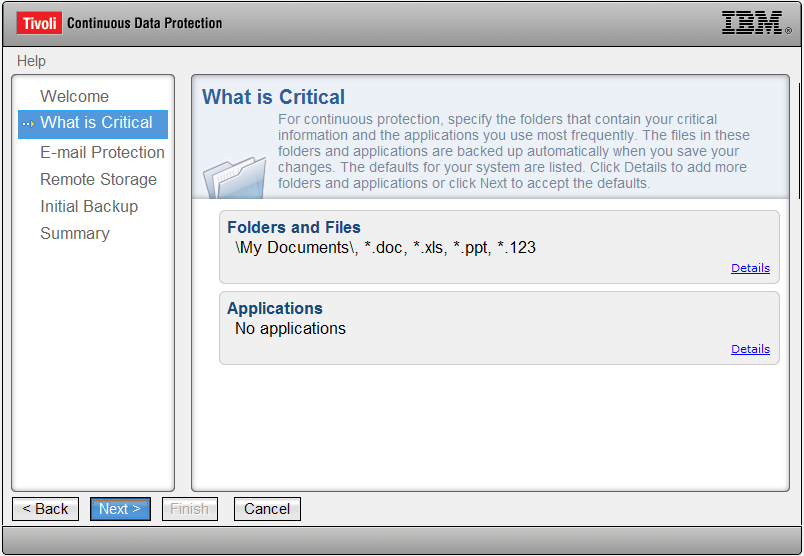Proceed with the Next button
Image resolution: width=804 pixels, height=556 pixels.
click(120, 509)
